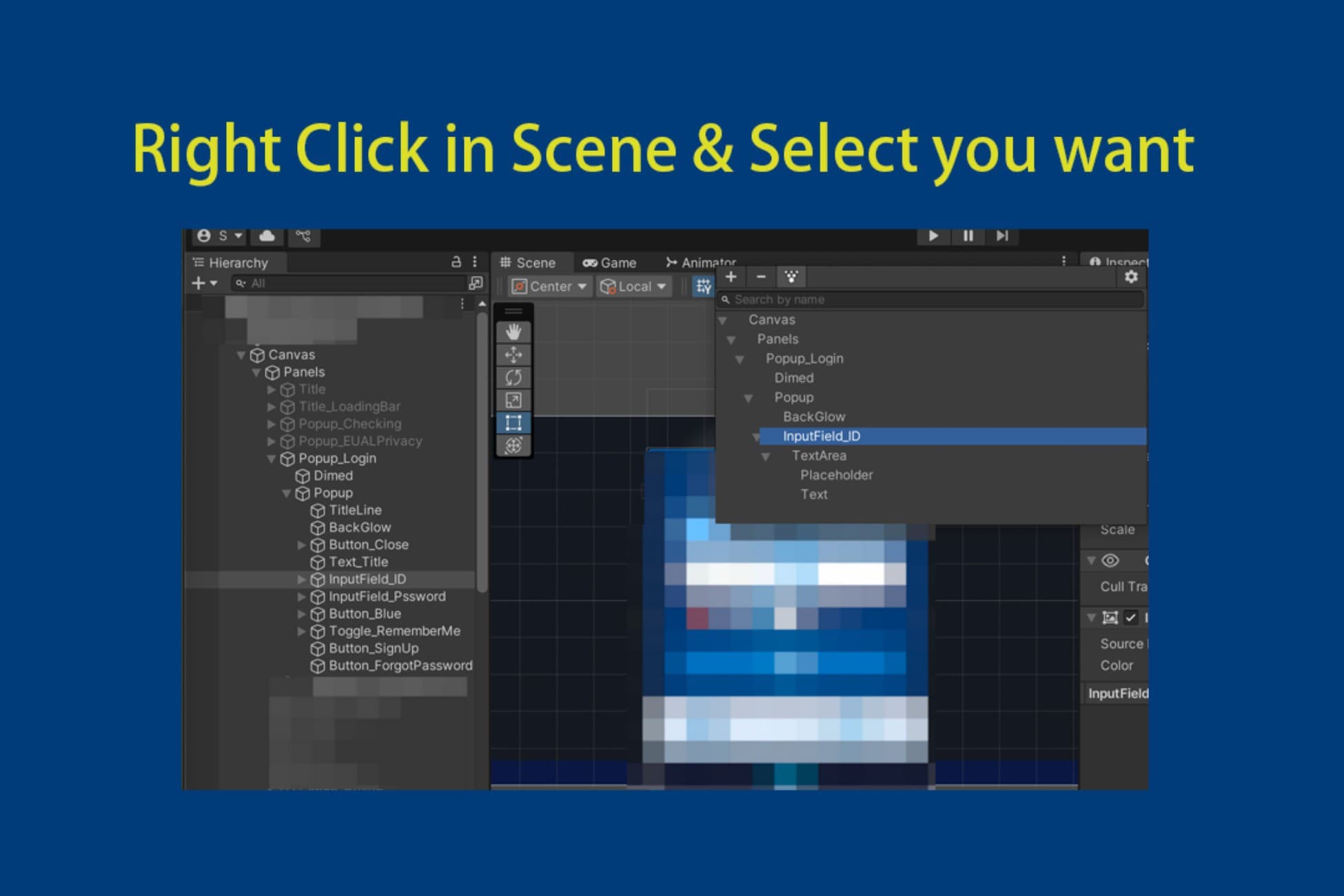Screen dimensions: 1344x896
Task: Select Placeholder in the popup list
Action: (x=836, y=475)
